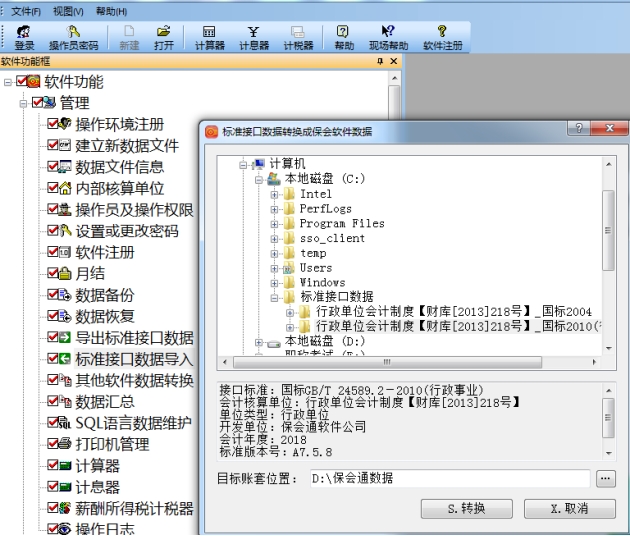Expand the Program Files folder node

pos(275,224)
